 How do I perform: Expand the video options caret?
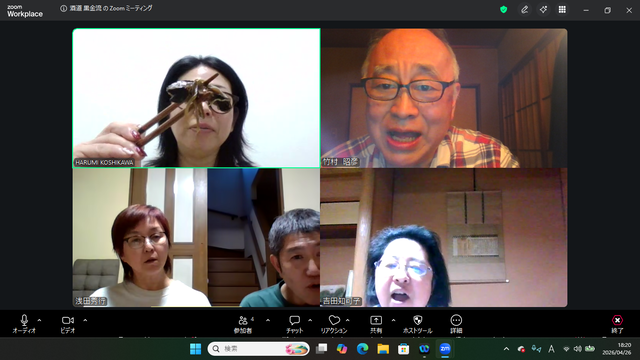[x=85, y=320]
